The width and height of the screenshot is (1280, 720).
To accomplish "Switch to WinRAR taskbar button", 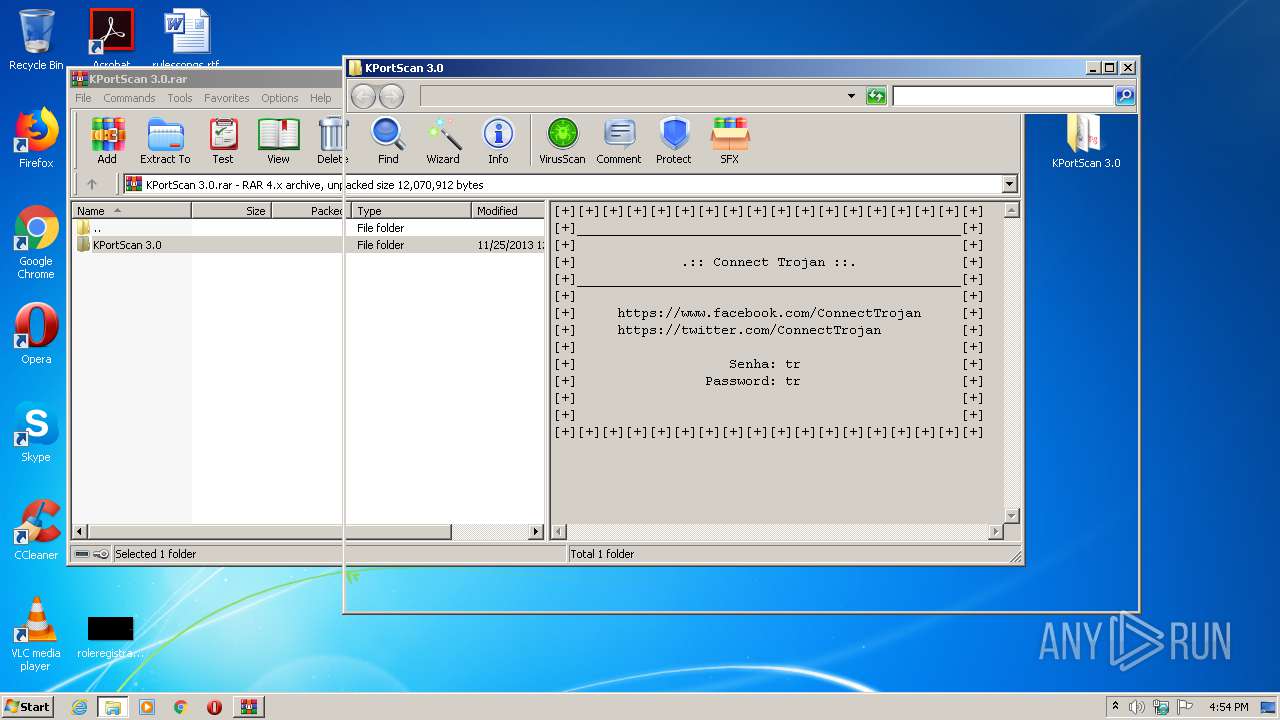I will click(x=249, y=707).
